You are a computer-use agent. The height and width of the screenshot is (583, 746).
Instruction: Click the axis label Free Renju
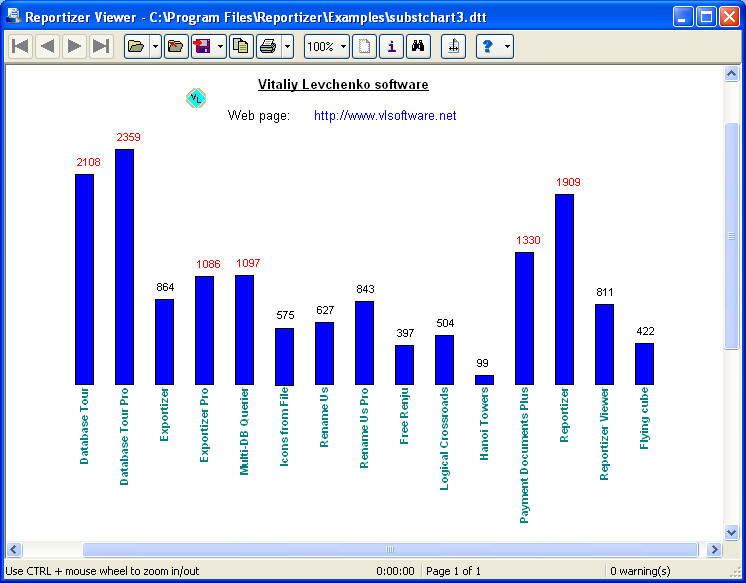pos(404,416)
